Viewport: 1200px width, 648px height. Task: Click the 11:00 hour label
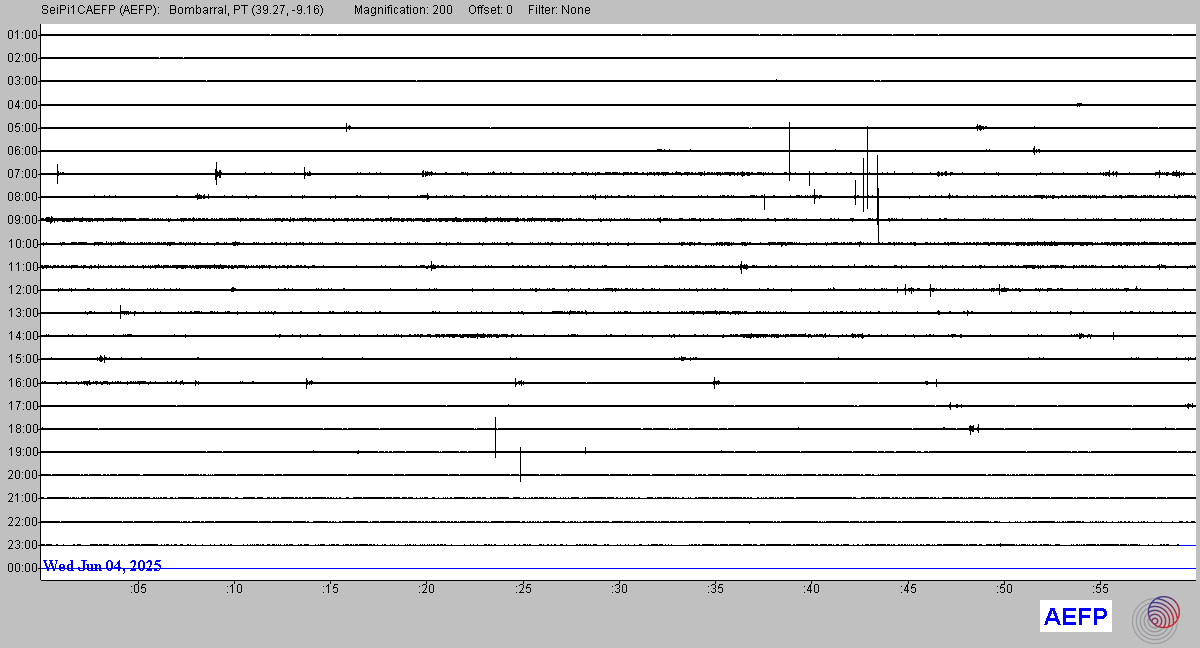[22, 267]
